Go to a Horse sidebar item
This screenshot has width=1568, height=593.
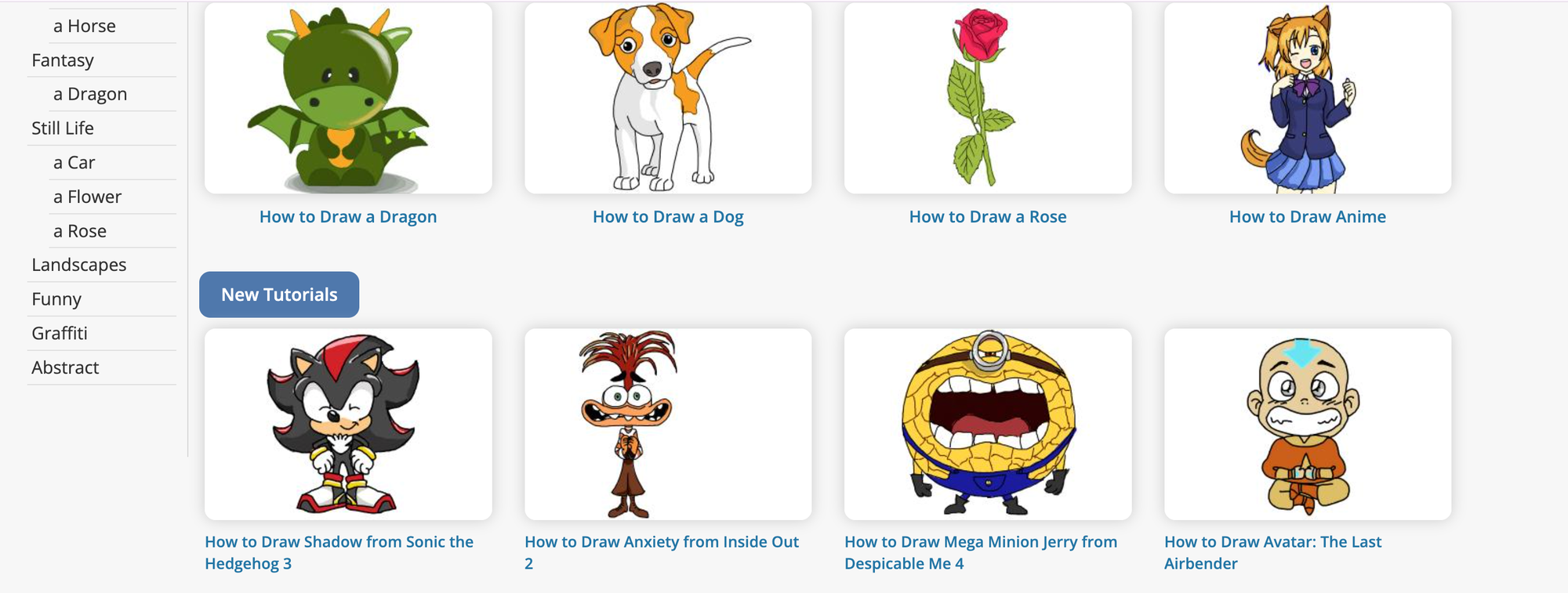pos(85,26)
